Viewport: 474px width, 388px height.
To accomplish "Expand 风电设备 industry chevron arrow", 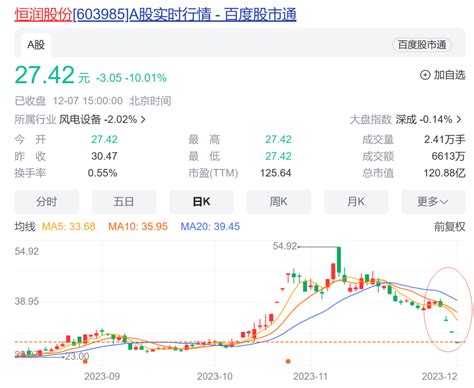I will click(x=143, y=119).
